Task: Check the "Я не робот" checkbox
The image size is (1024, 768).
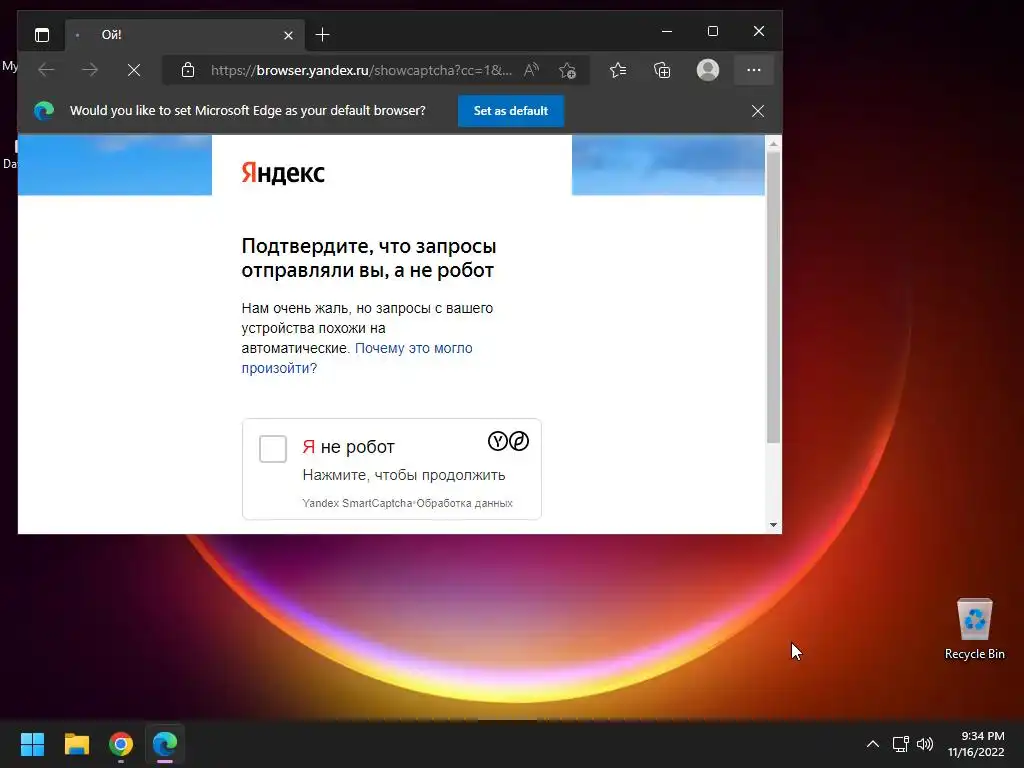Action: 273,449
